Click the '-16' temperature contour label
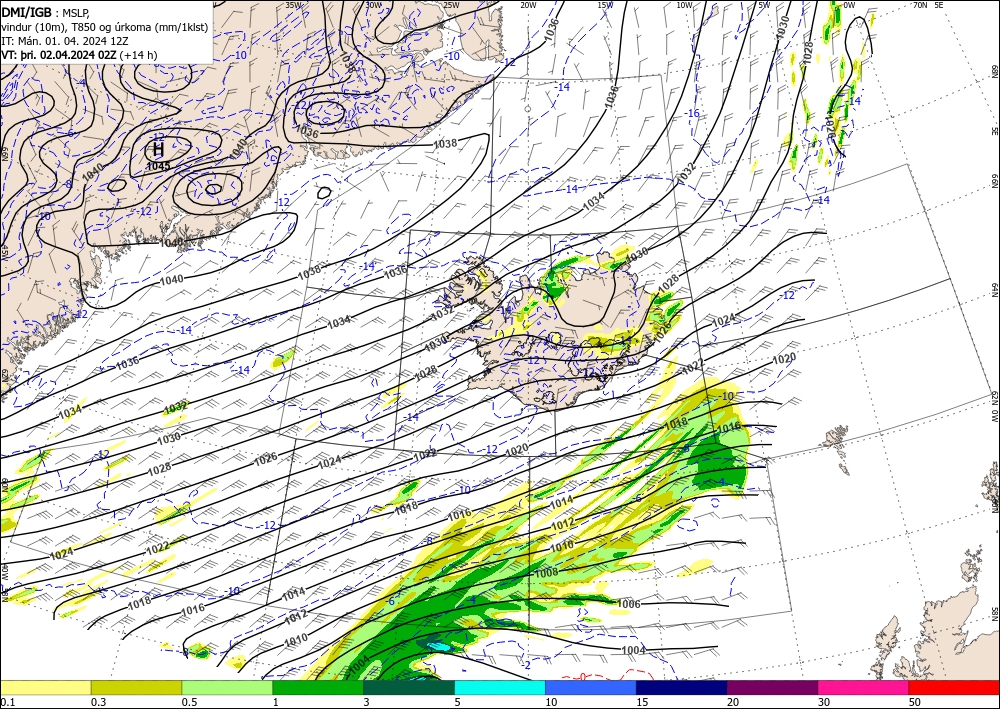 (x=692, y=113)
